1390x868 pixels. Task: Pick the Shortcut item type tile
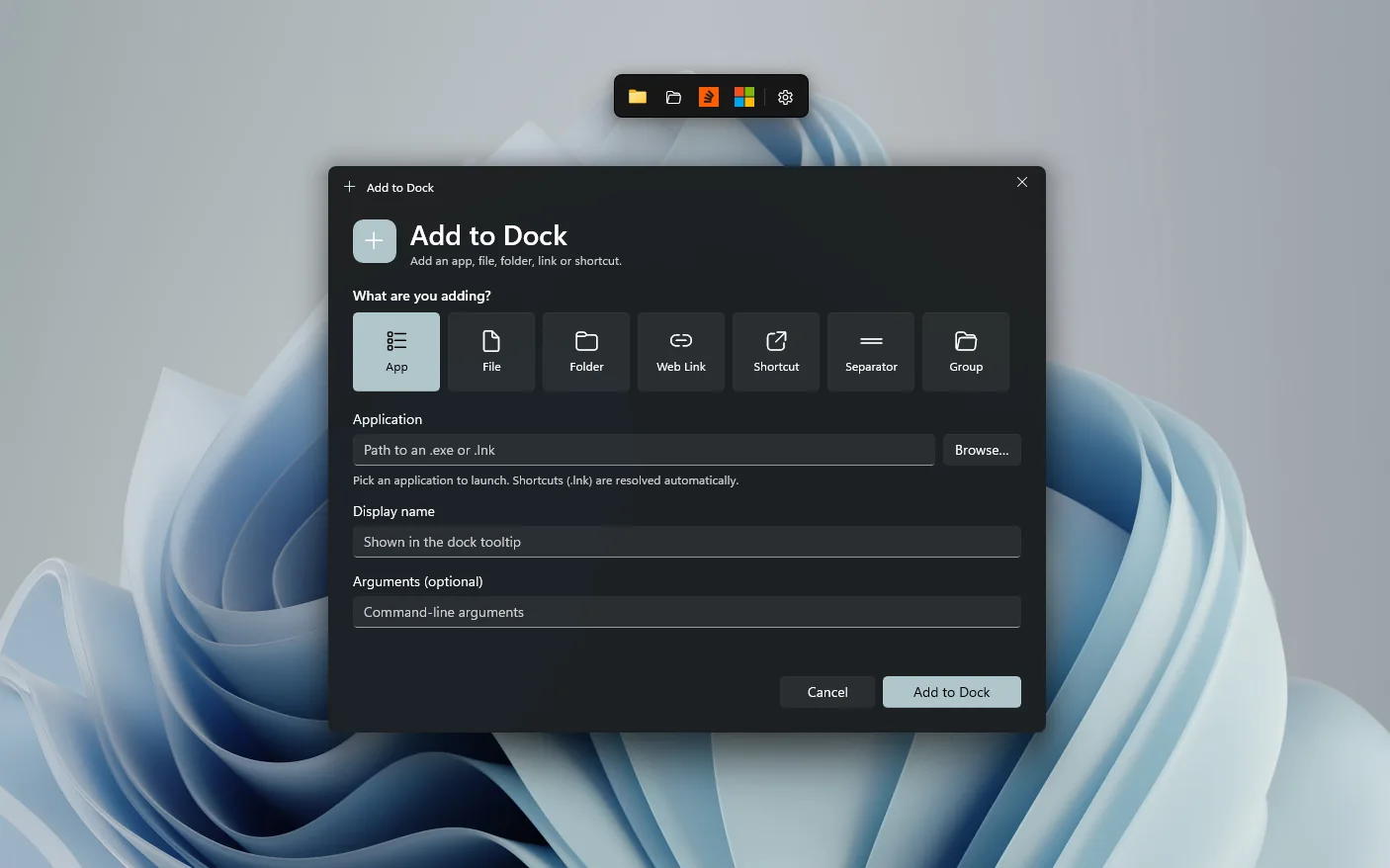tap(776, 352)
